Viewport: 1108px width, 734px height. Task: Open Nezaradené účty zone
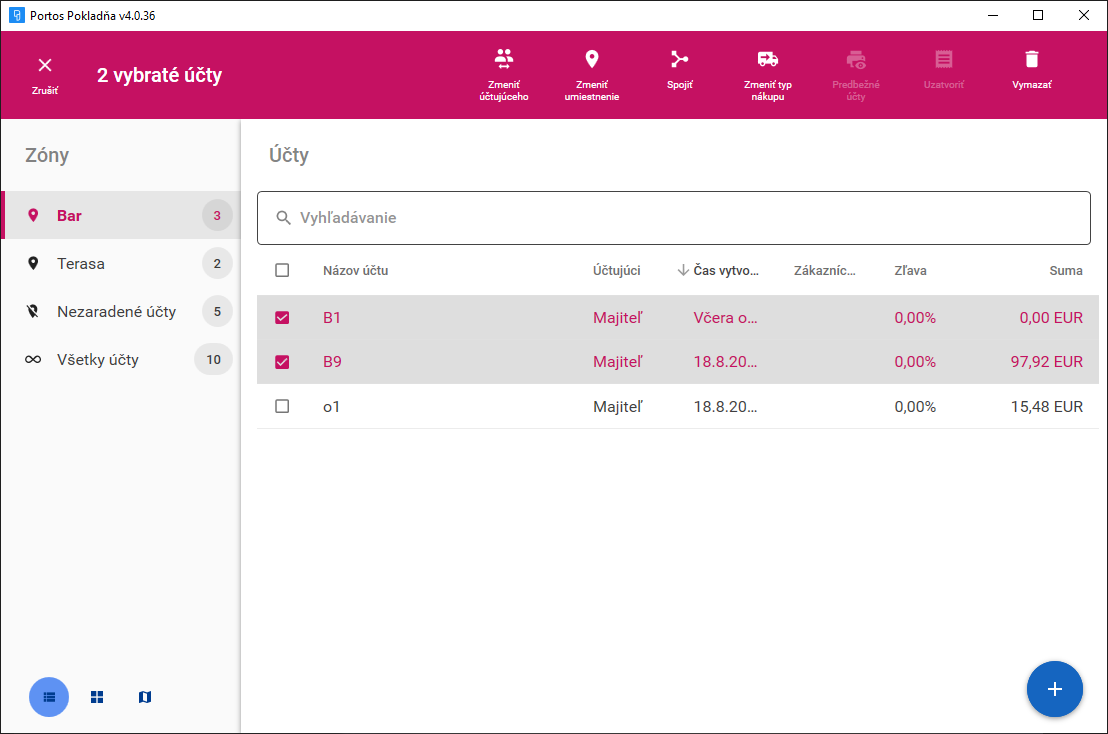click(x=116, y=312)
